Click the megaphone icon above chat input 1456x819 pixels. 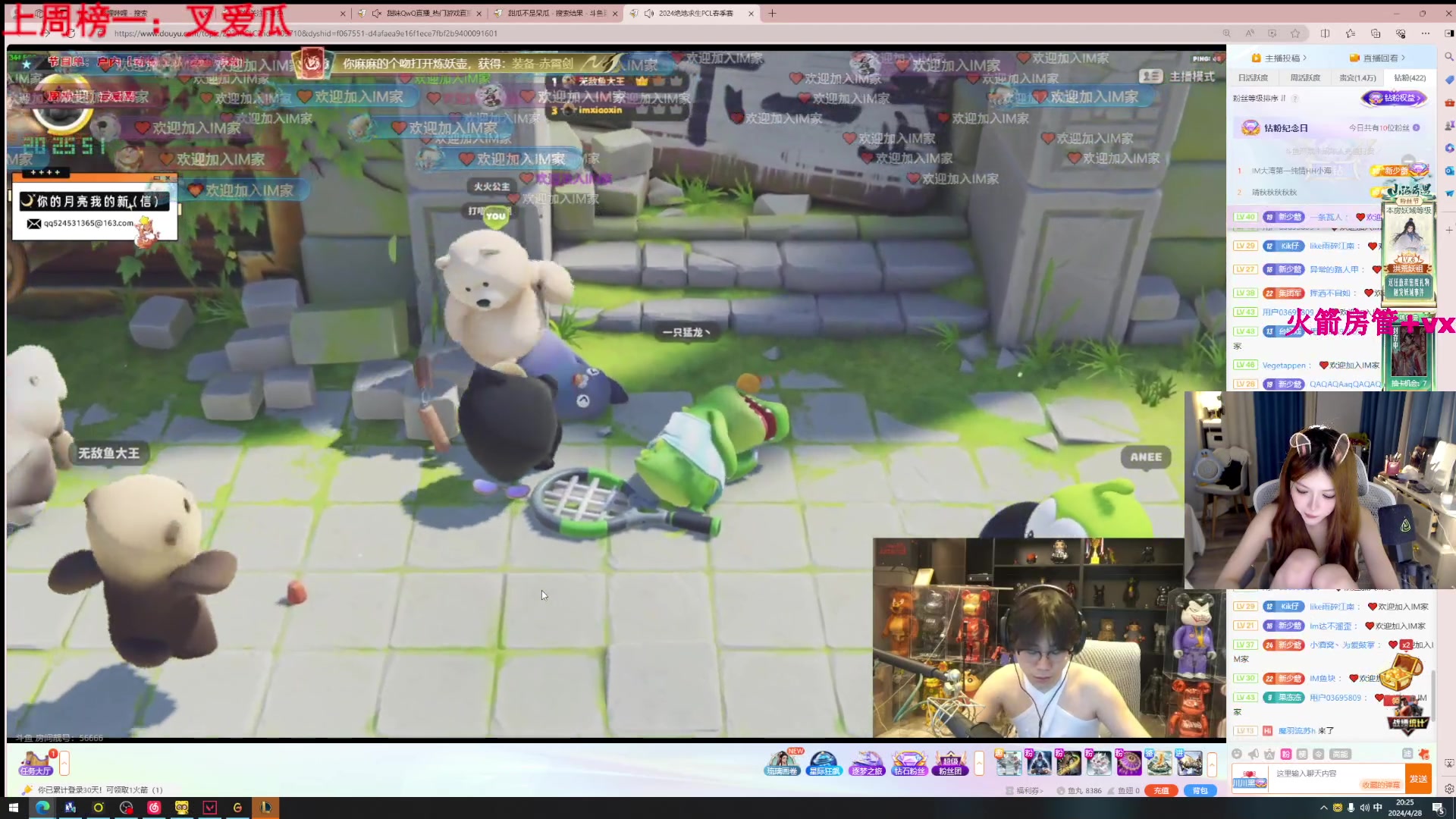[1254, 754]
